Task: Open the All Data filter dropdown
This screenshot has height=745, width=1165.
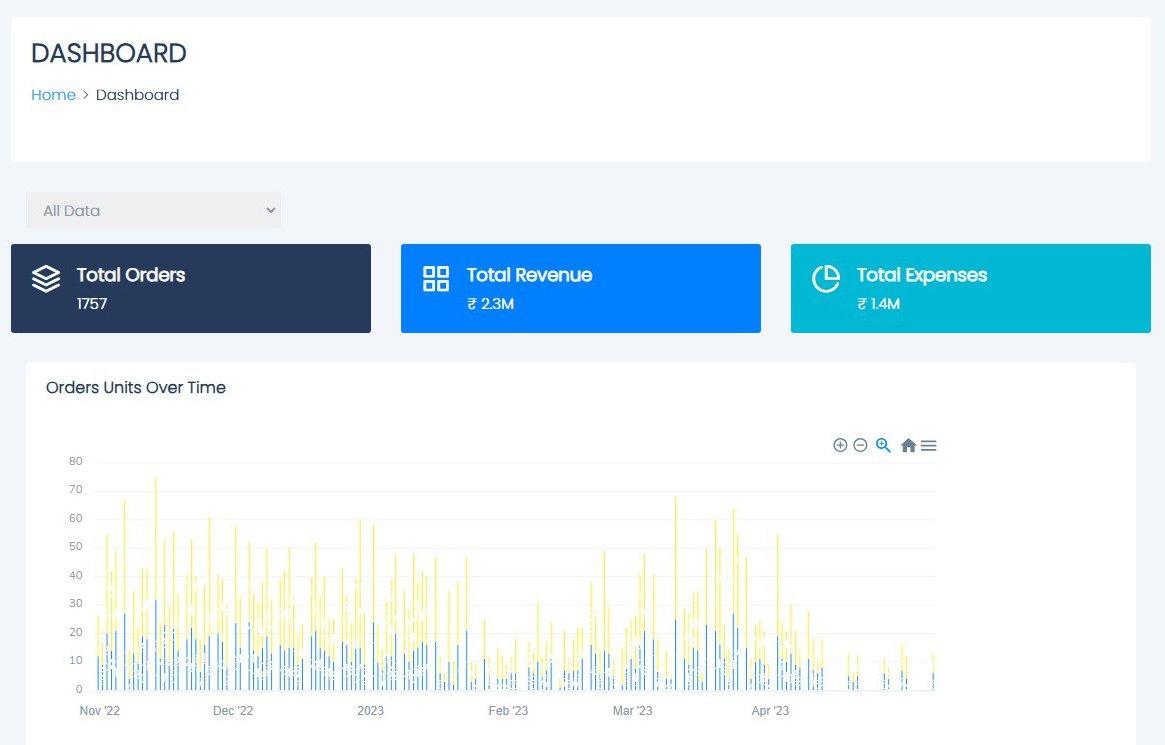Action: [x=153, y=210]
